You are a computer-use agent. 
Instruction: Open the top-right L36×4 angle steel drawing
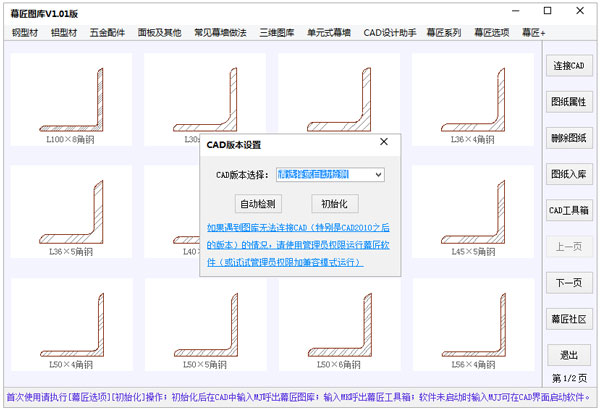click(473, 98)
